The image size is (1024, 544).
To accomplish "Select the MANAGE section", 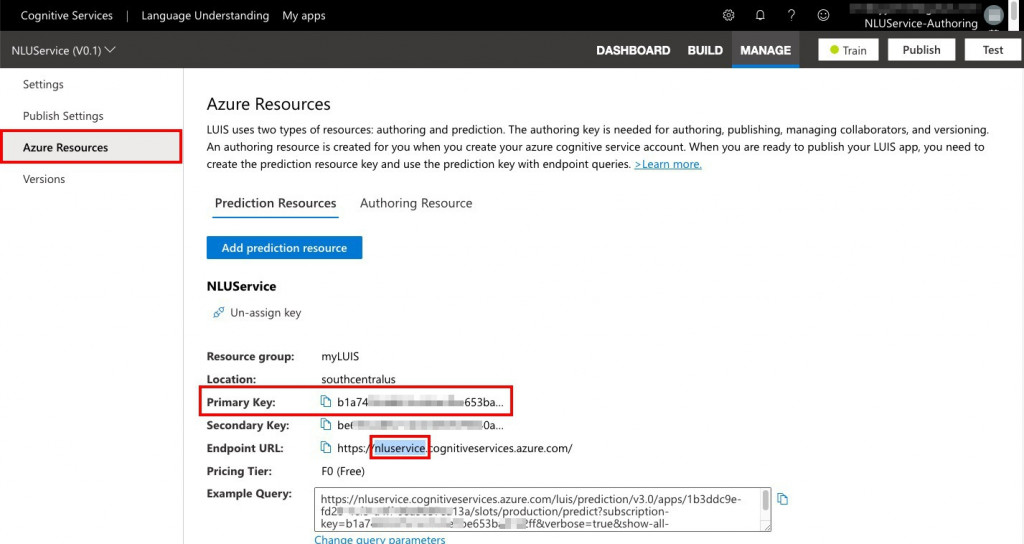I will tap(765, 50).
